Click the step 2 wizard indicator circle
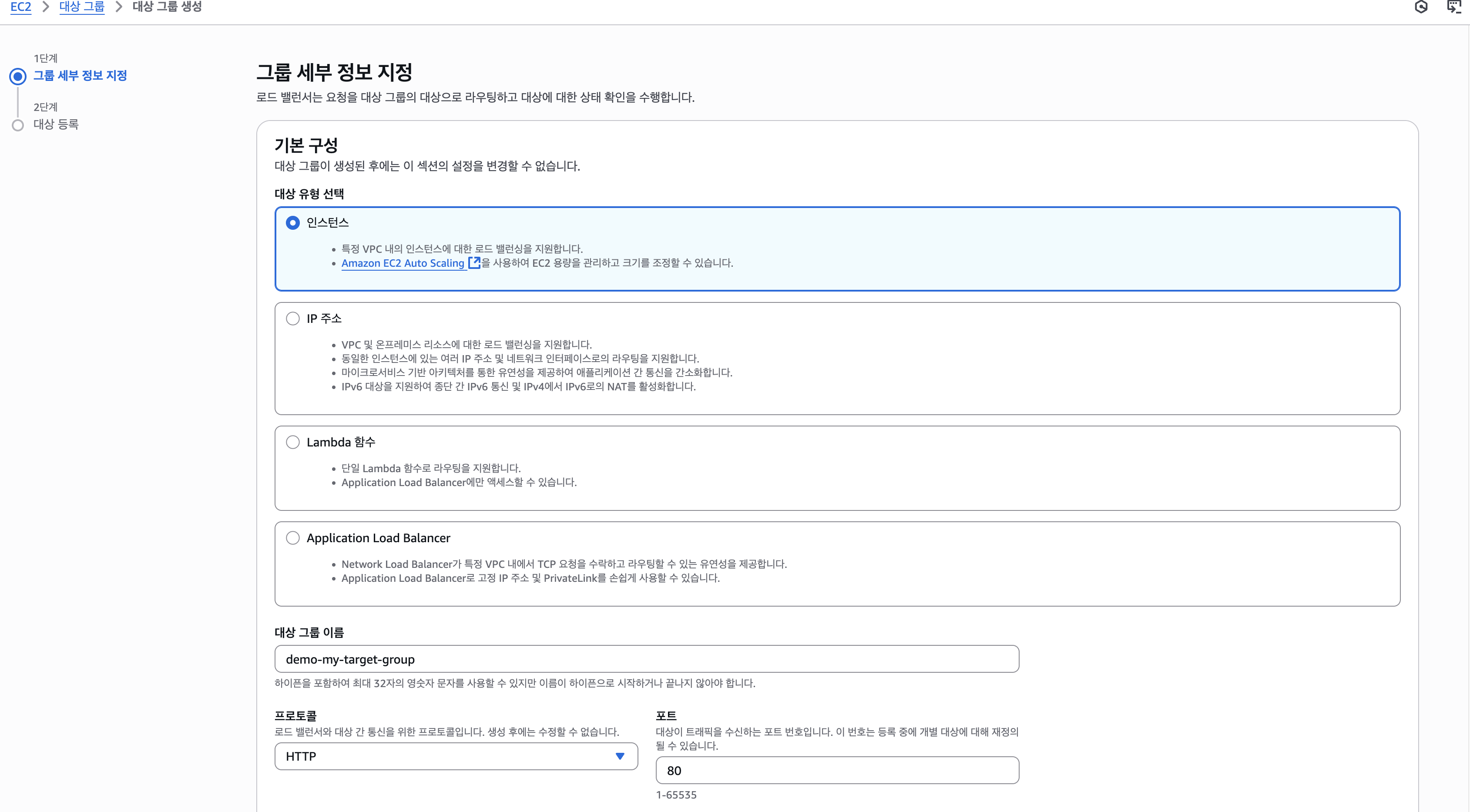This screenshot has width=1470, height=812. [18, 125]
